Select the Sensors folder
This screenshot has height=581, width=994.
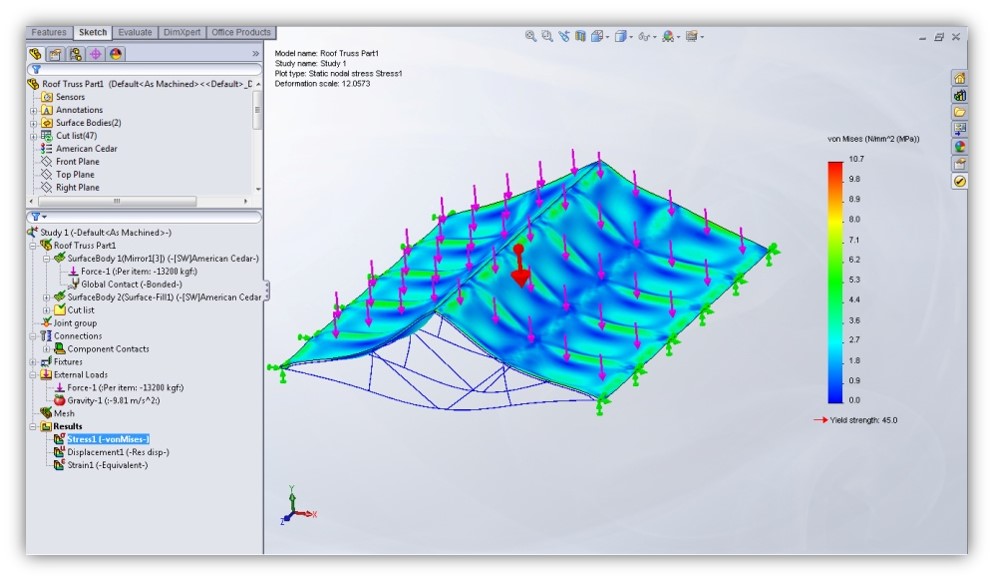click(70, 97)
